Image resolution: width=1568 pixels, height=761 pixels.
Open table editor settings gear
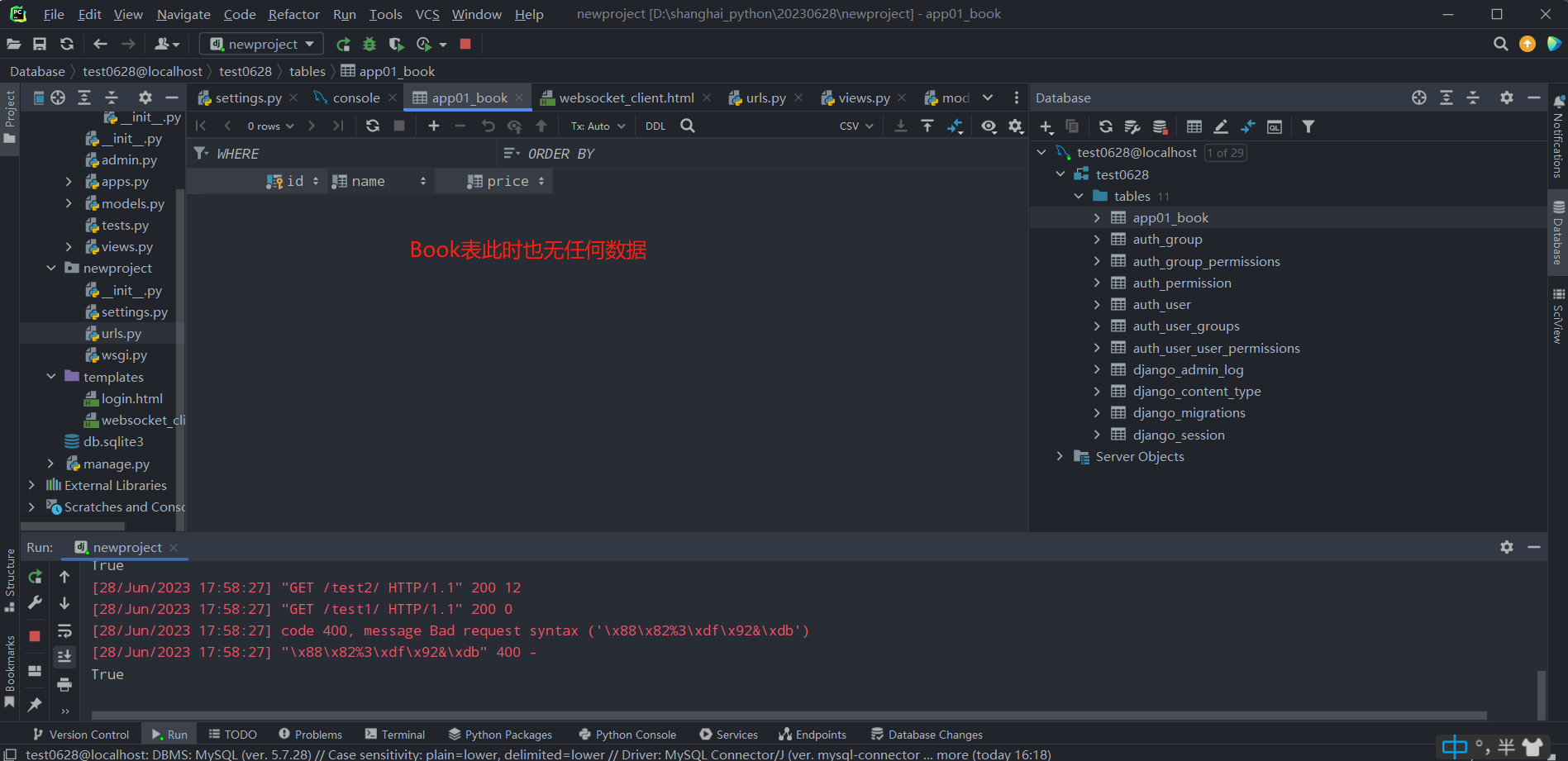tap(1016, 126)
